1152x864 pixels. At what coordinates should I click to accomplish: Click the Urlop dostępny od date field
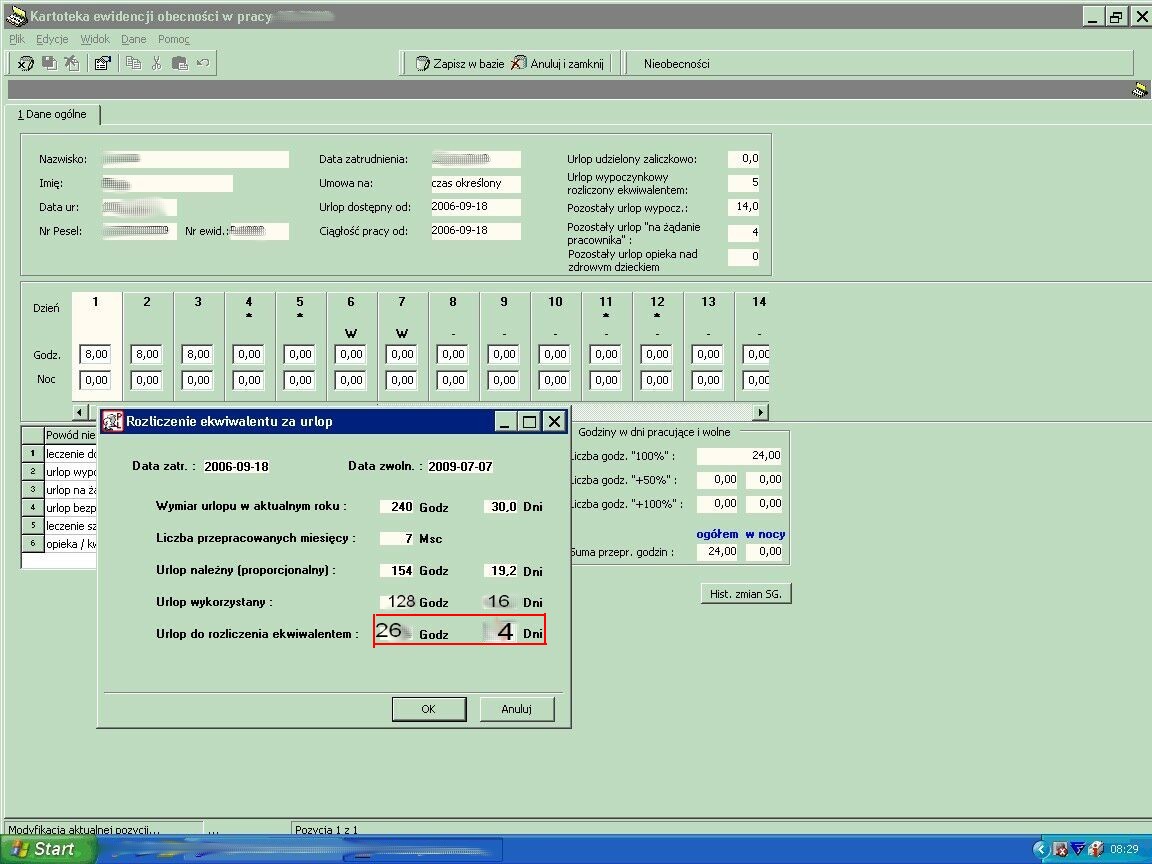[475, 206]
